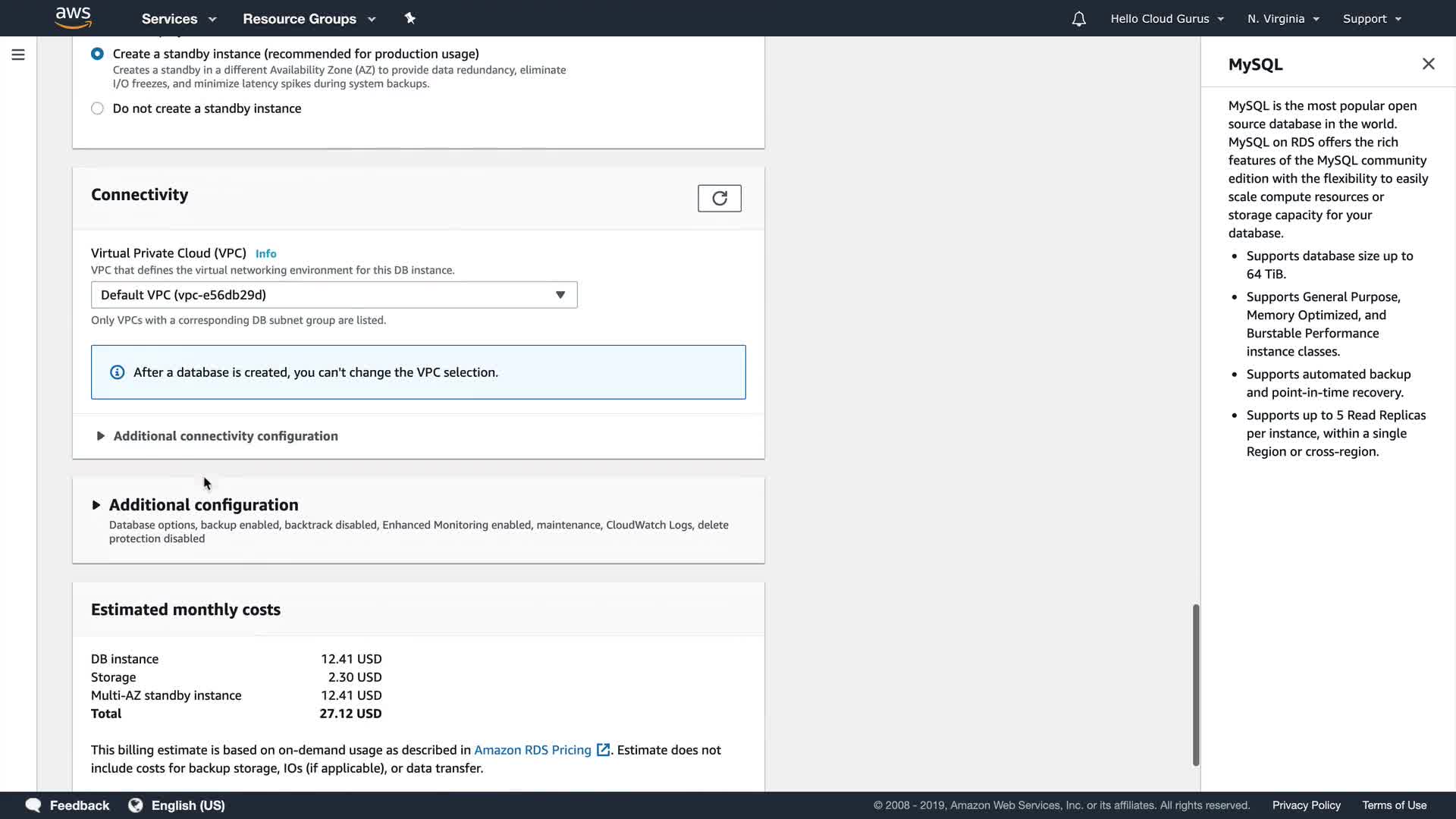Viewport: 1456px width, 819px height.
Task: Expand the Additional configuration section
Action: click(x=203, y=505)
